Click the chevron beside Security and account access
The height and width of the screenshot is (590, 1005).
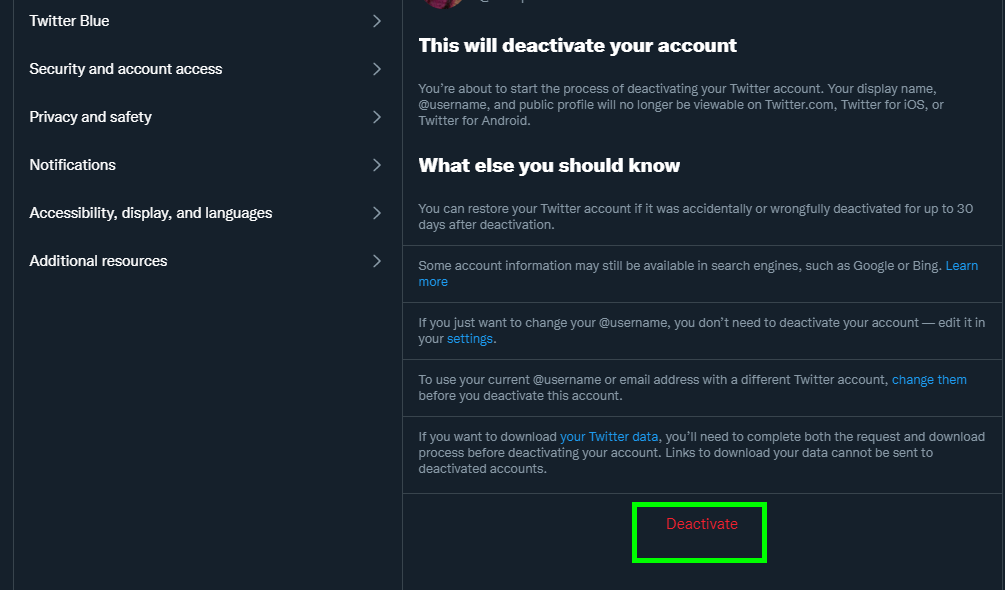click(x=377, y=69)
